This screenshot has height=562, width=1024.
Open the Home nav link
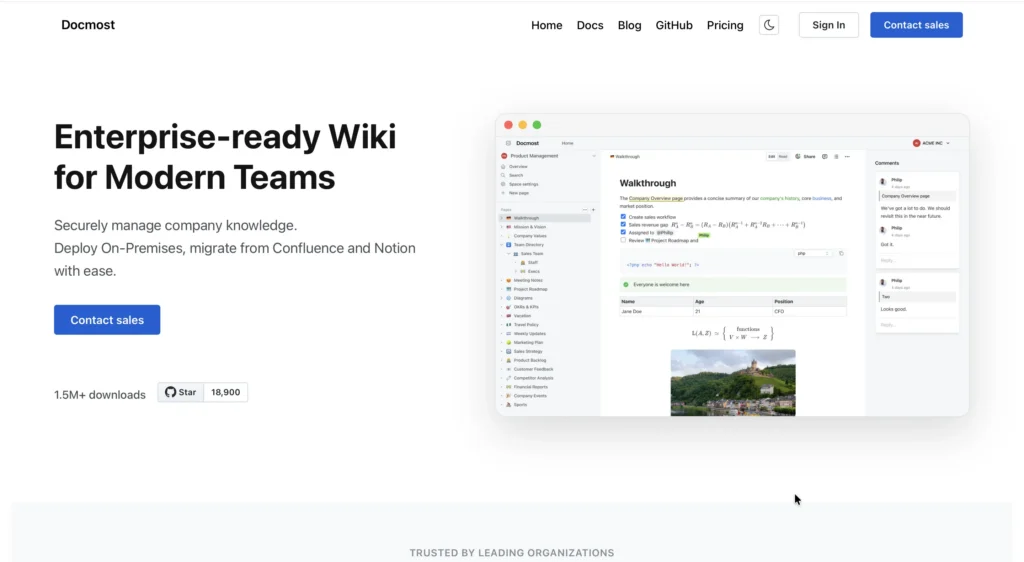[x=547, y=25]
